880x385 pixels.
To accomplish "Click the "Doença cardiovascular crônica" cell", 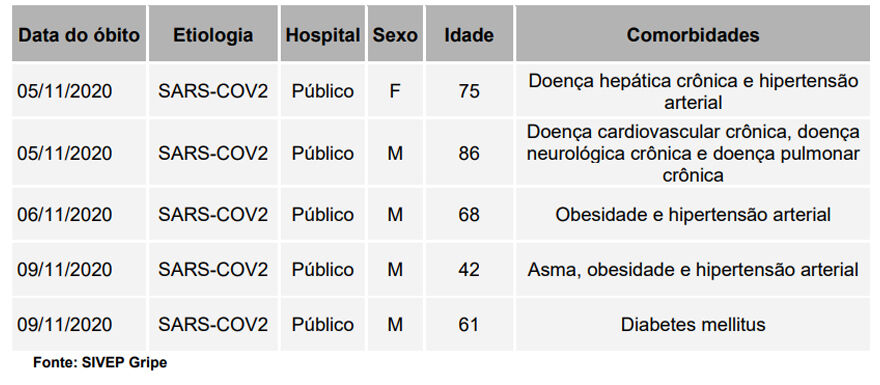I will 693,153.
